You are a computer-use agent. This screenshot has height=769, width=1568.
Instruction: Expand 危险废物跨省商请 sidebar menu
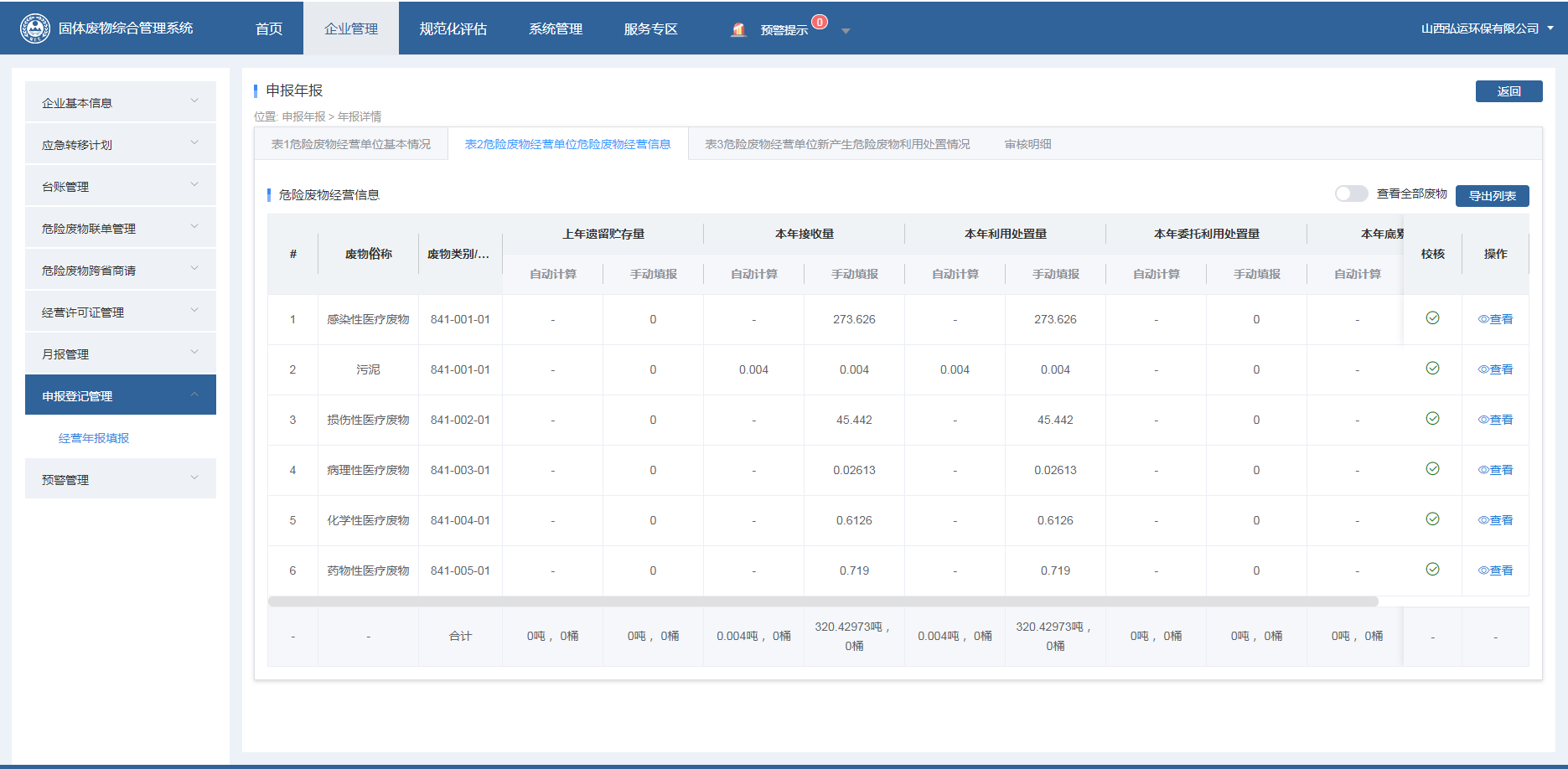(121, 270)
